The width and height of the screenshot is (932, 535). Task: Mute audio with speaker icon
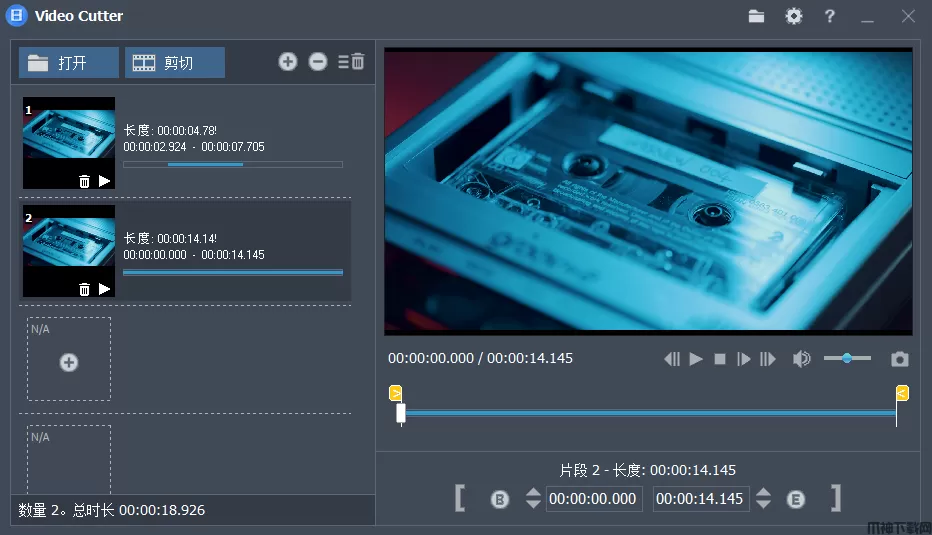point(801,358)
